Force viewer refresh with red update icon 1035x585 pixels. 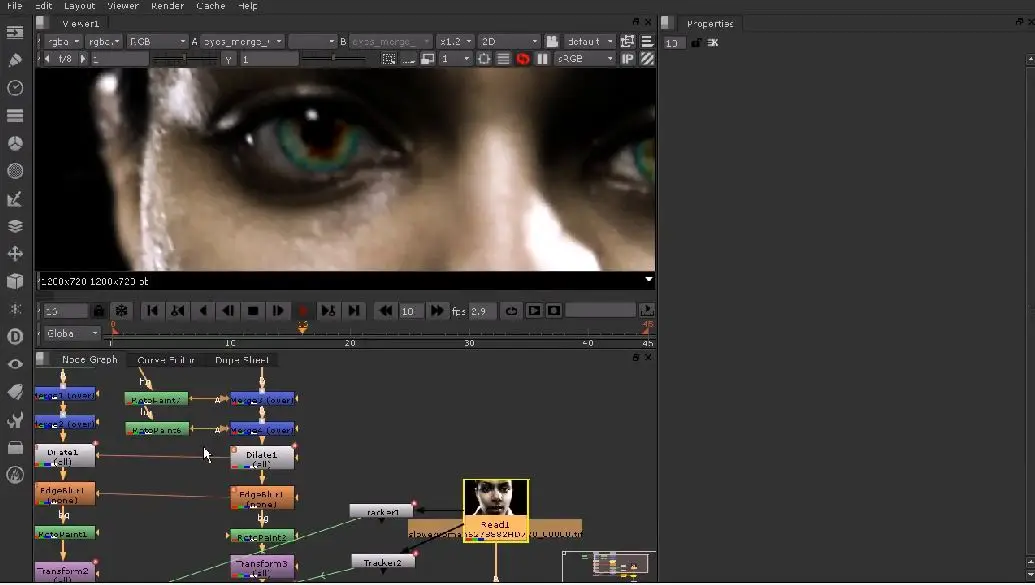coord(523,59)
